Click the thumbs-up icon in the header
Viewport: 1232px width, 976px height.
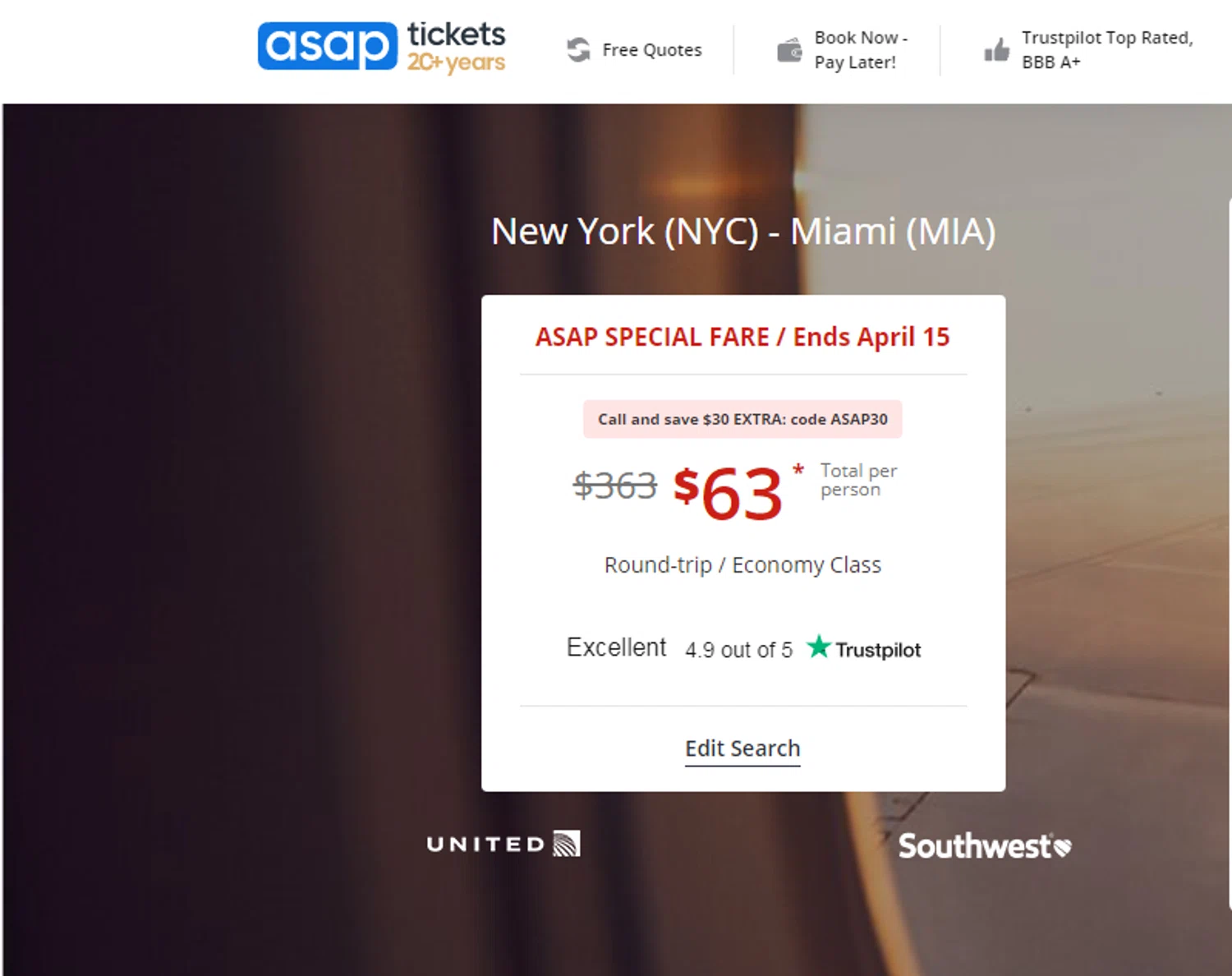coord(996,50)
